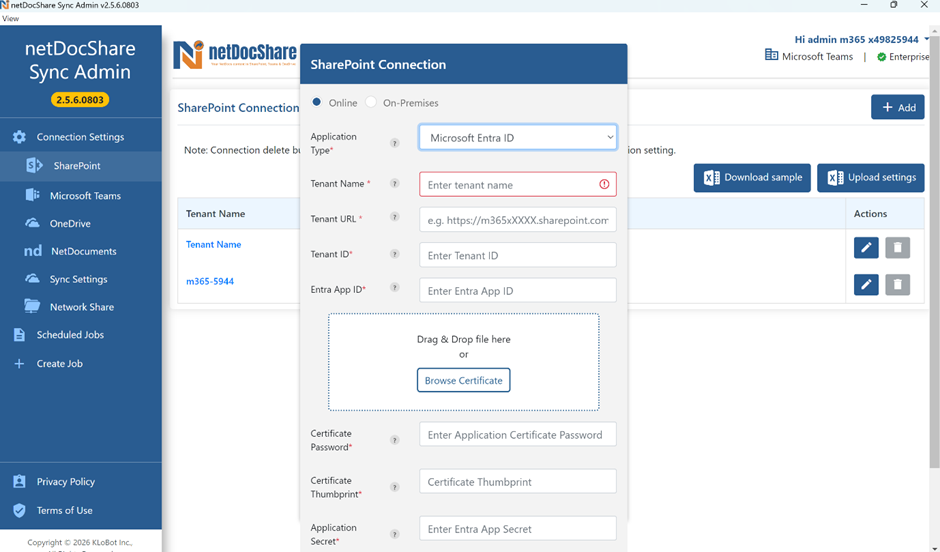940x552 pixels.
Task: Open Network Share in sidebar
Action: (x=82, y=307)
